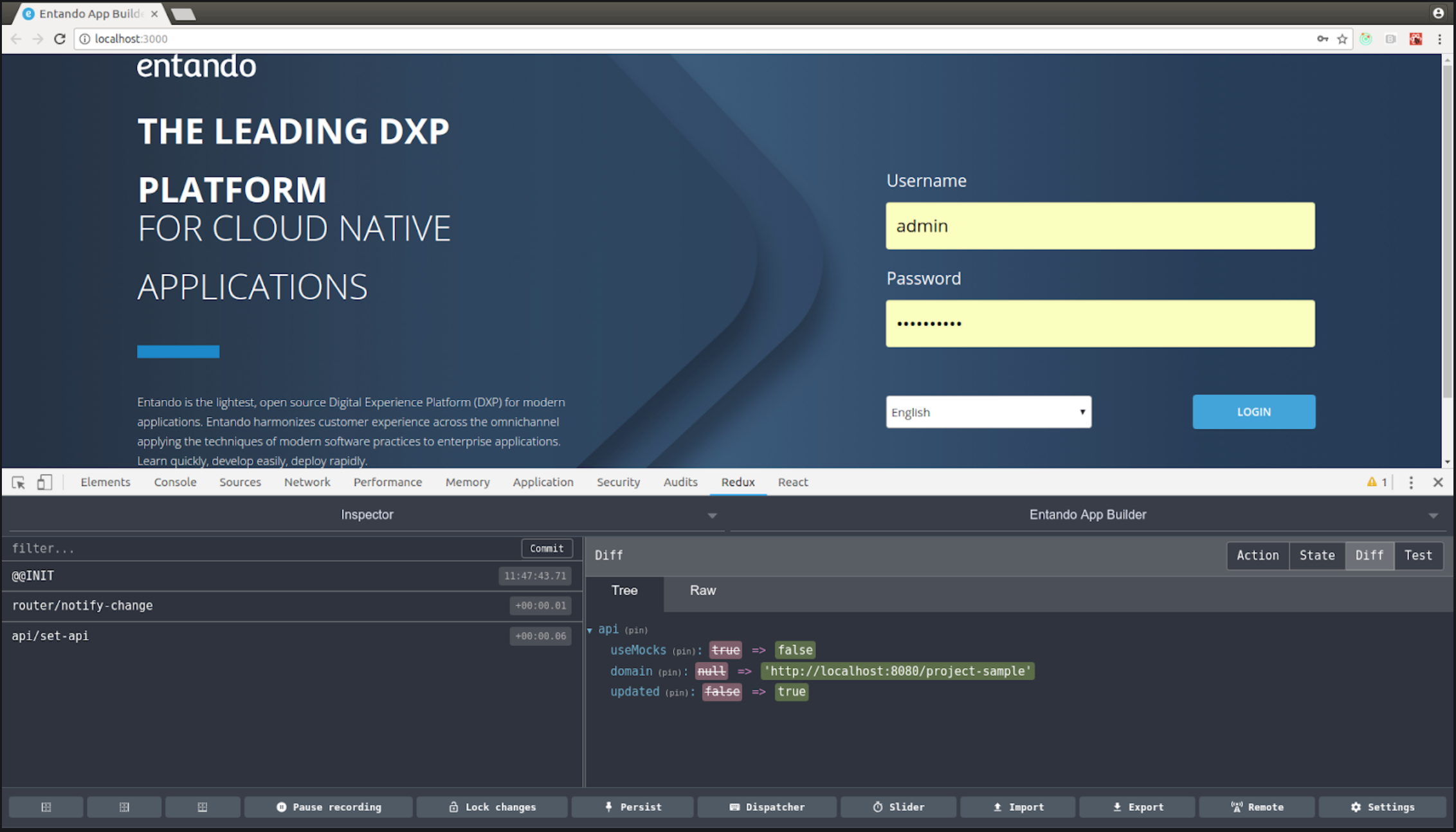Open the Performance tab
The image size is (1456, 832).
(388, 482)
